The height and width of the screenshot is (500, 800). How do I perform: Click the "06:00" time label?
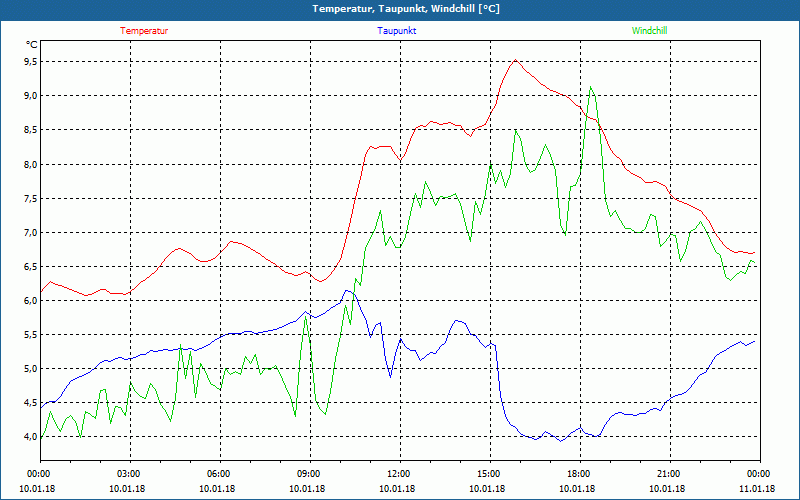(x=220, y=474)
